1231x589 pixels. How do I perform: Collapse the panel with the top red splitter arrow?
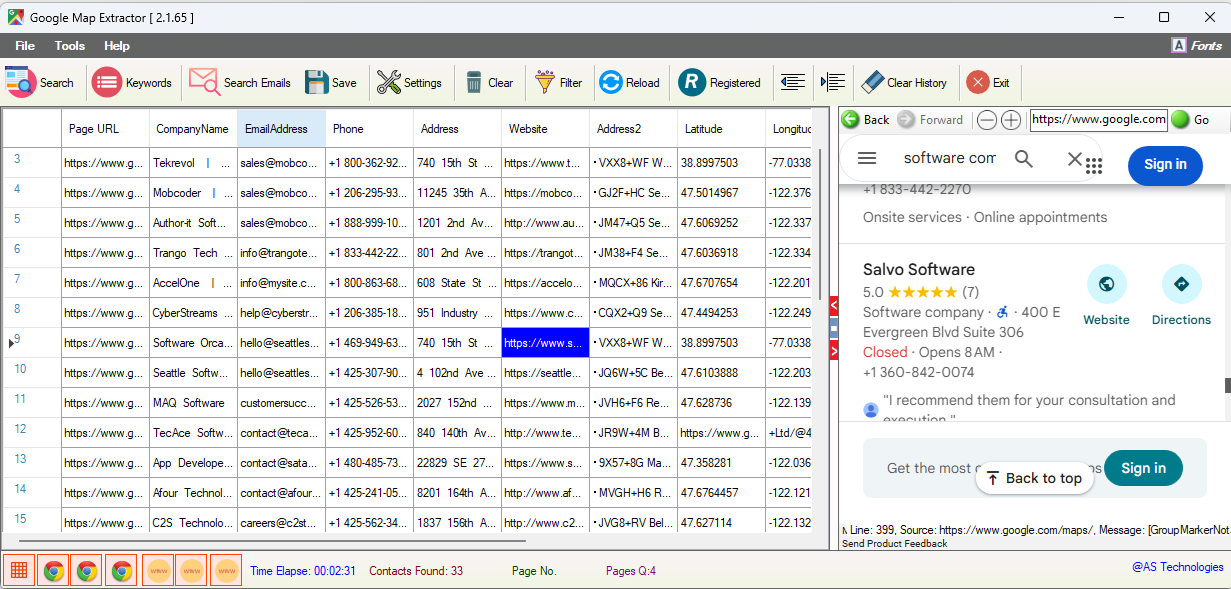[x=834, y=304]
